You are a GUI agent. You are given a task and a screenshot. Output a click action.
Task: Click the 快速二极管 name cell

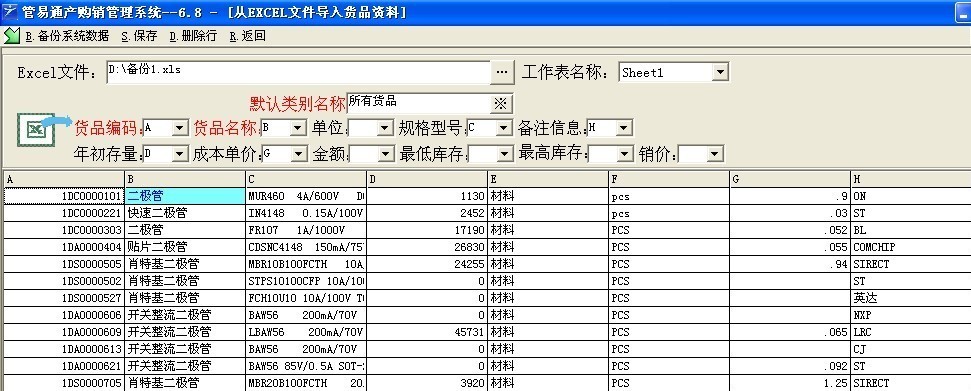(185, 213)
